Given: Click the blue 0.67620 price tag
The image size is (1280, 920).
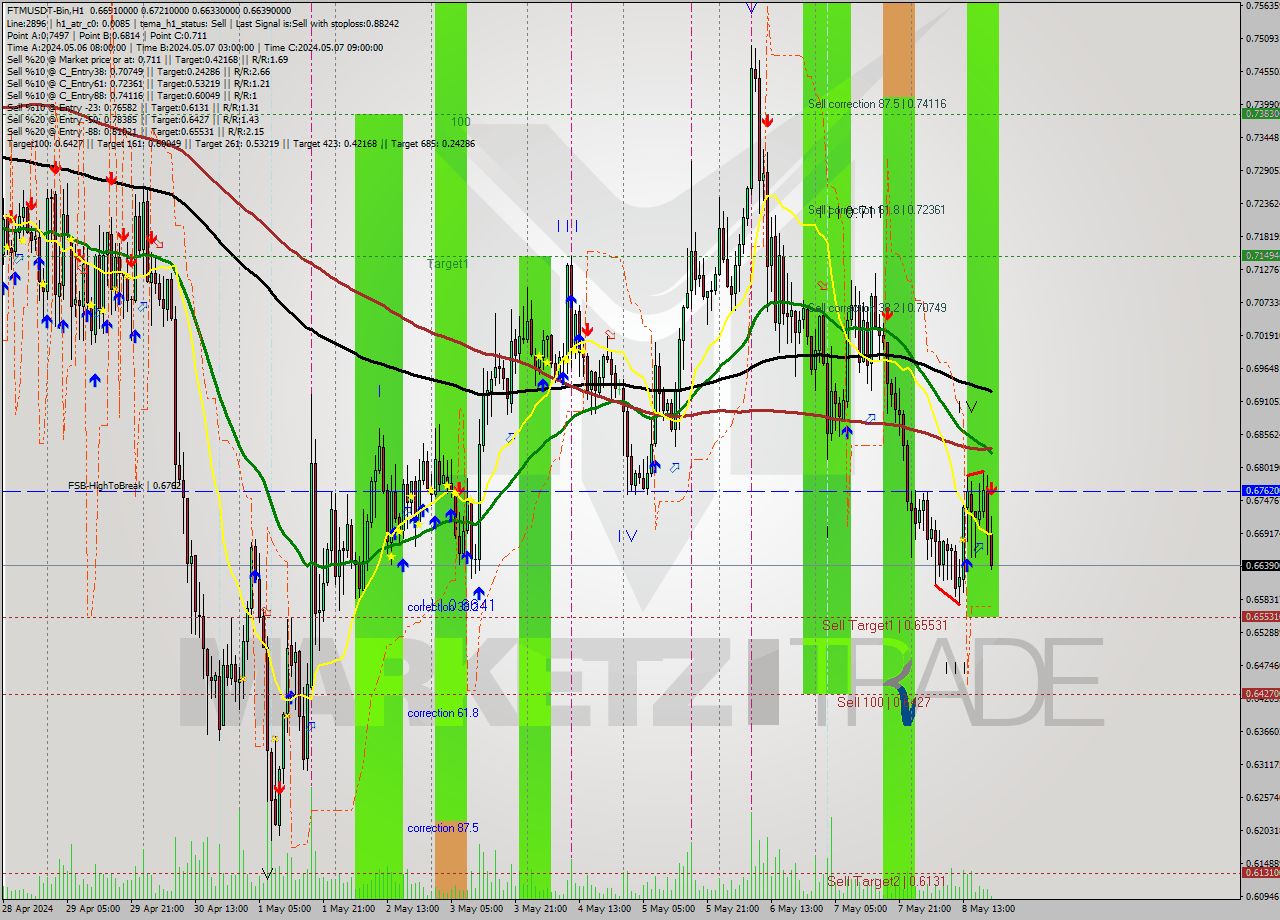Looking at the screenshot, I should pos(1260,491).
